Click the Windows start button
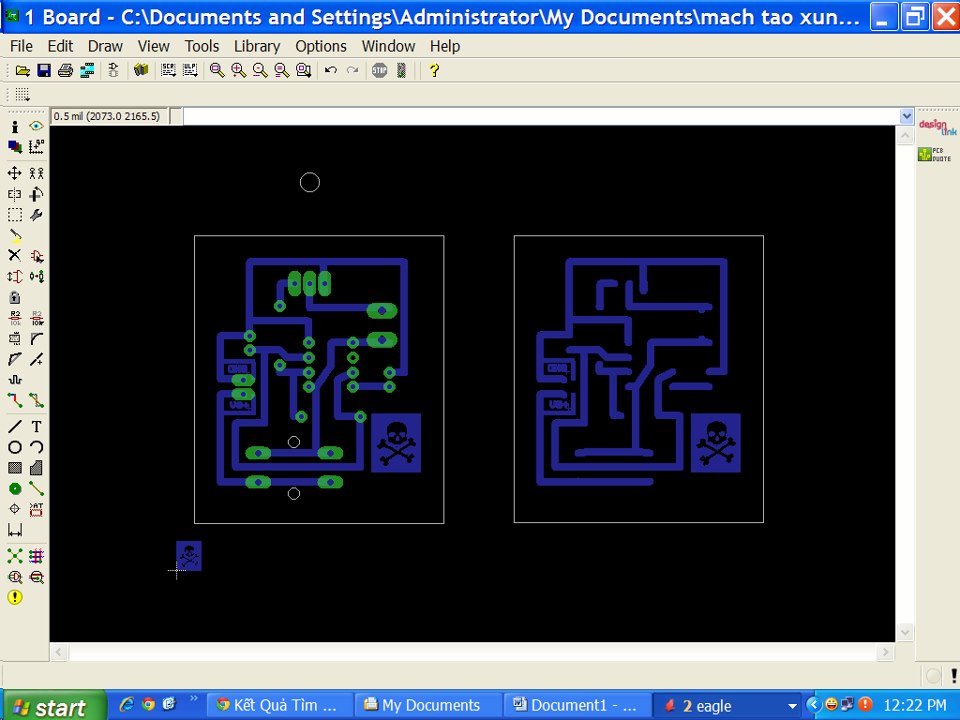960x720 pixels. pyautogui.click(x=55, y=707)
